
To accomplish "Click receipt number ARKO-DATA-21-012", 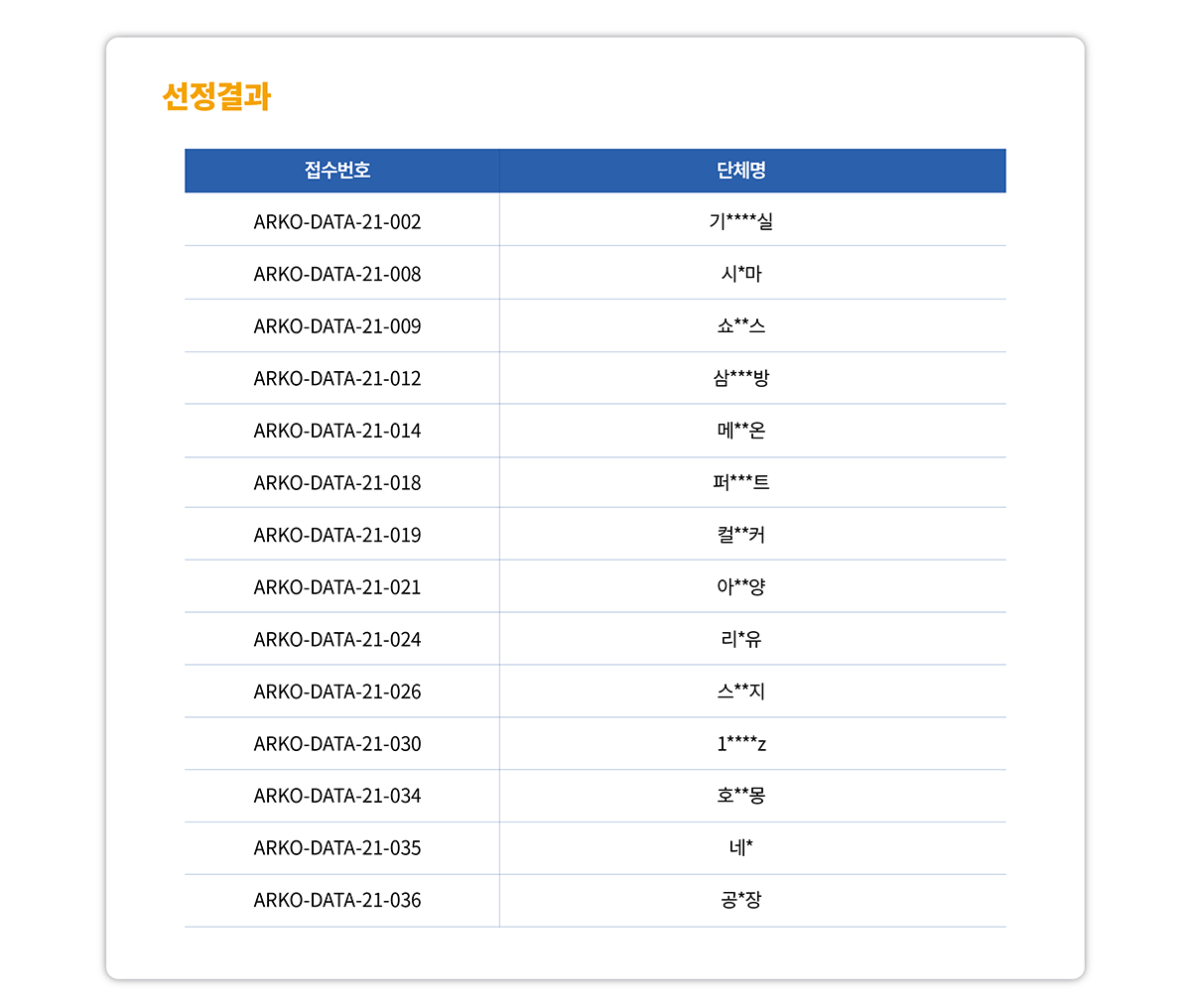I will click(x=337, y=378).
